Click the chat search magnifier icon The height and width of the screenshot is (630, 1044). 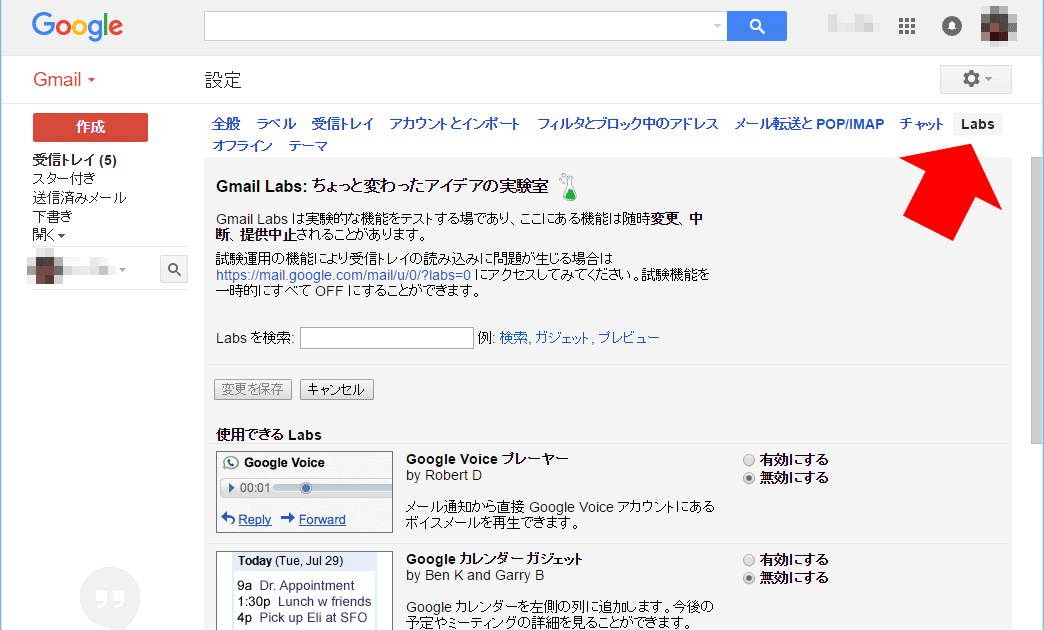174,269
